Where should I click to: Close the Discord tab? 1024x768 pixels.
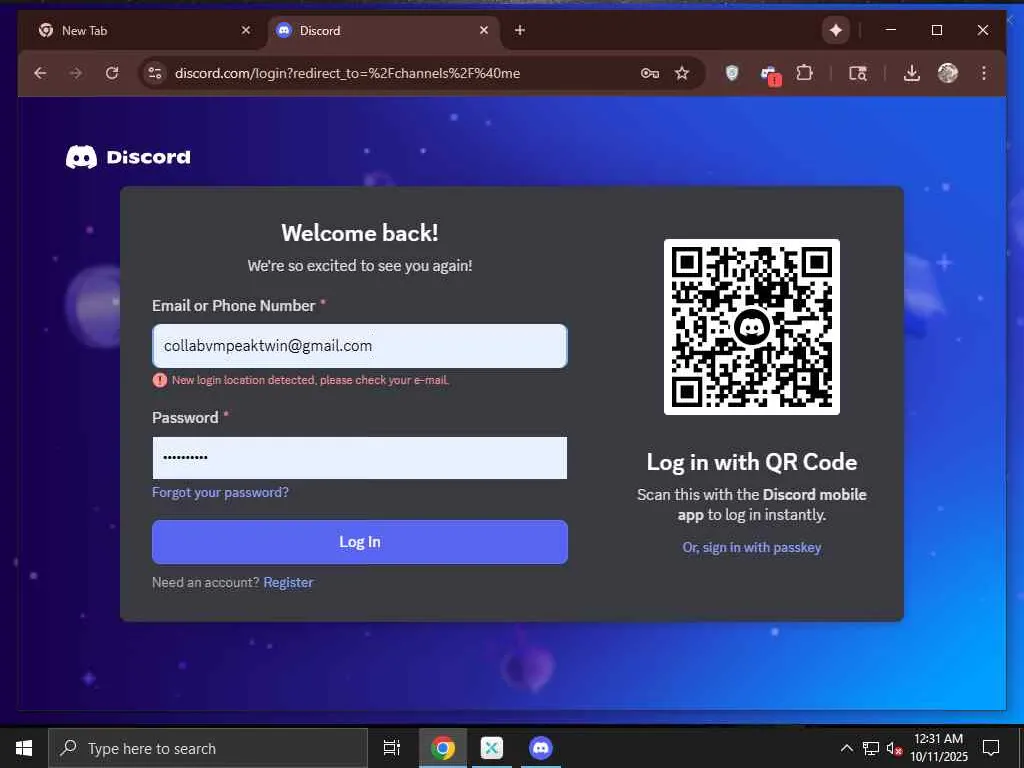pyautogui.click(x=484, y=30)
